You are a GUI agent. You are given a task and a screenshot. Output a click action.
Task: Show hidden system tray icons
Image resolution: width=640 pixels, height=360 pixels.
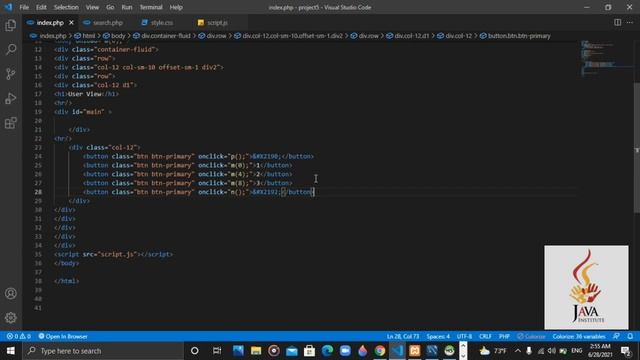(x=518, y=351)
